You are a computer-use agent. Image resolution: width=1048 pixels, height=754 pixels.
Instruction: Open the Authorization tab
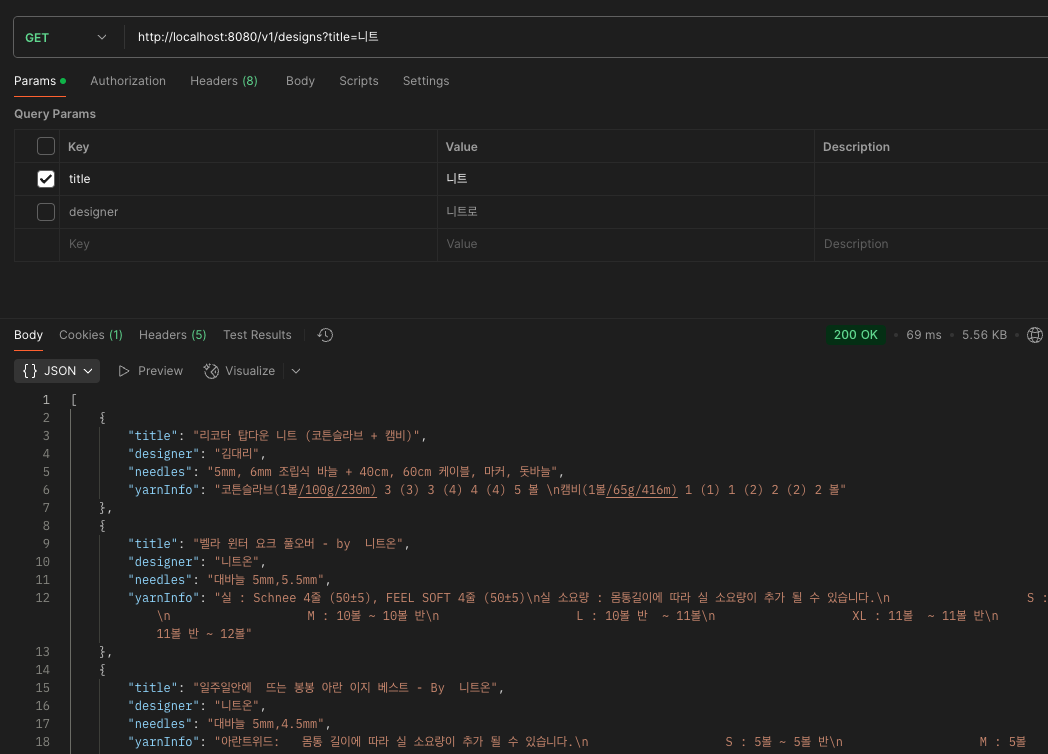[128, 81]
